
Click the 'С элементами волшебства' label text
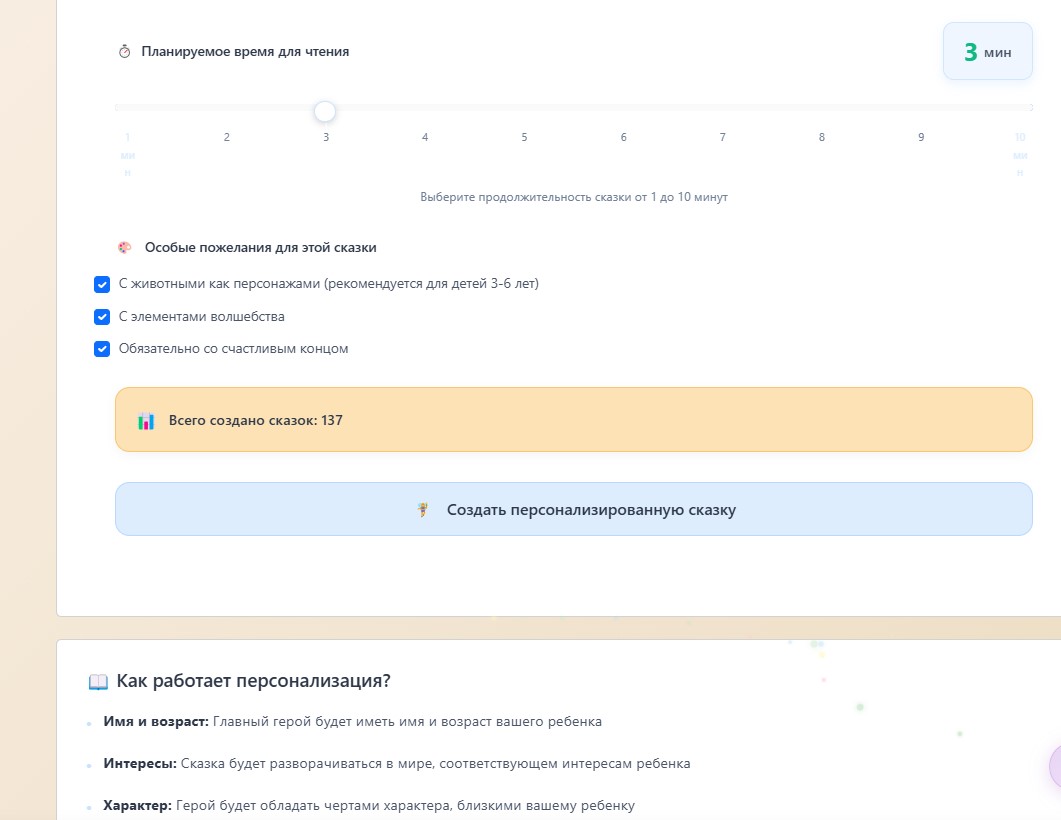[202, 317]
